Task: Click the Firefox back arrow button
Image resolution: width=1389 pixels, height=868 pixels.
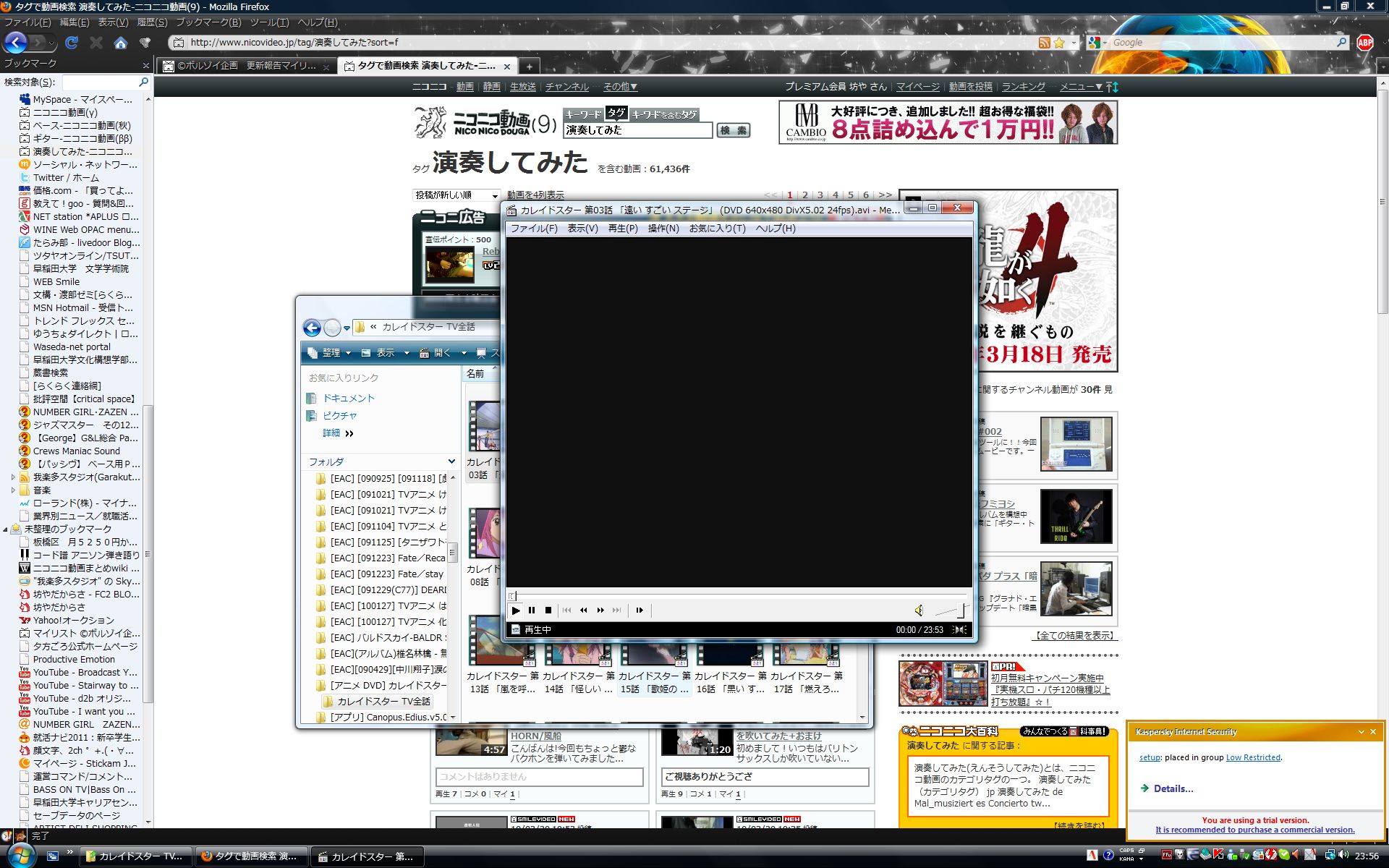Action: click(x=15, y=43)
